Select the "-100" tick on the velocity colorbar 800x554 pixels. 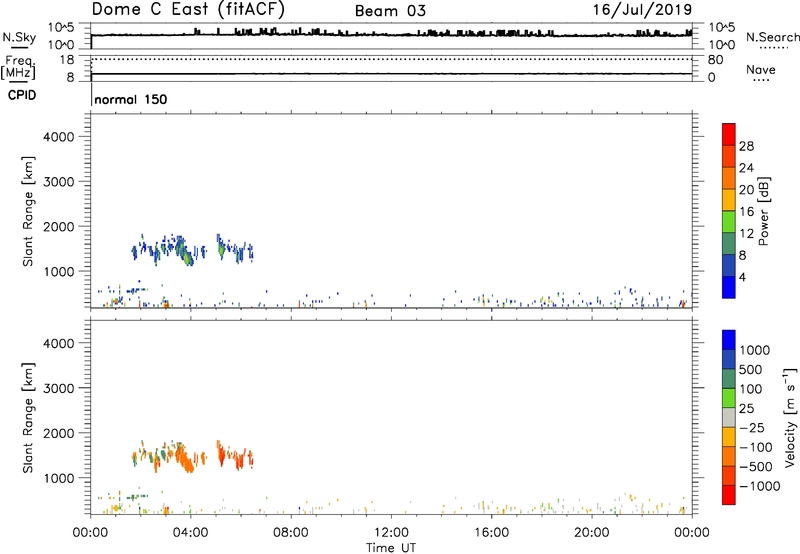pos(756,447)
